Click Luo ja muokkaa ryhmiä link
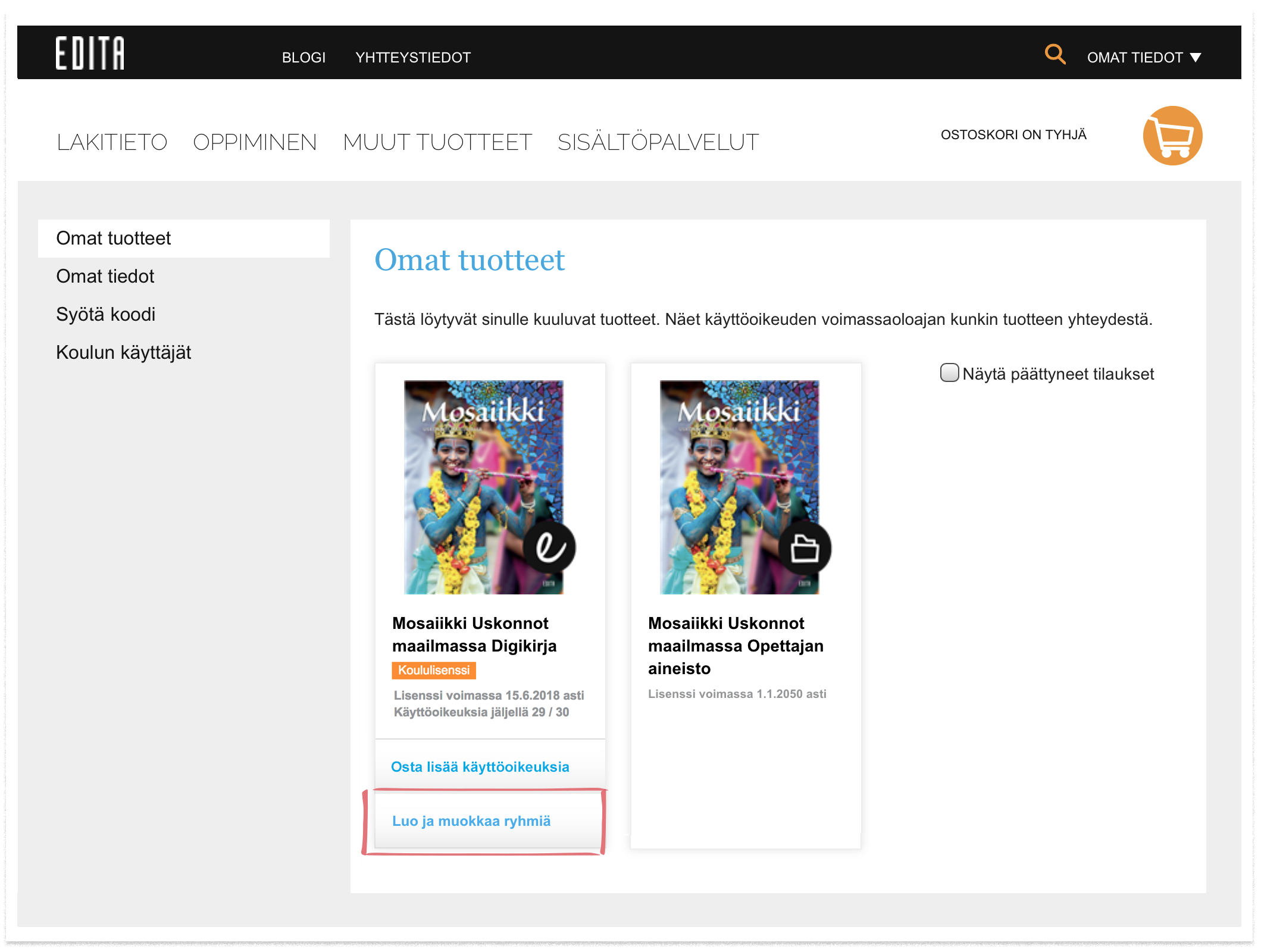Viewport: 1261px width, 952px height. click(x=471, y=821)
